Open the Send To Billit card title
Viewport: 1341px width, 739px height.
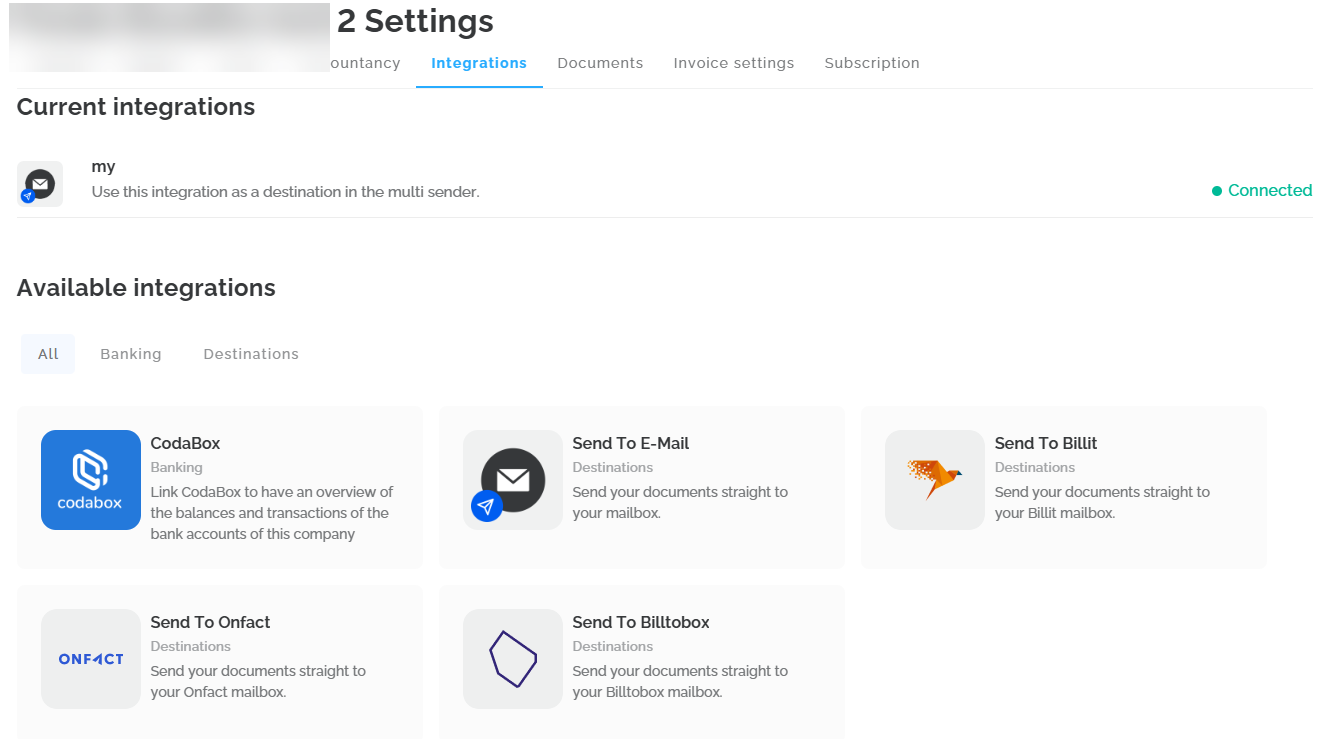pos(1046,443)
